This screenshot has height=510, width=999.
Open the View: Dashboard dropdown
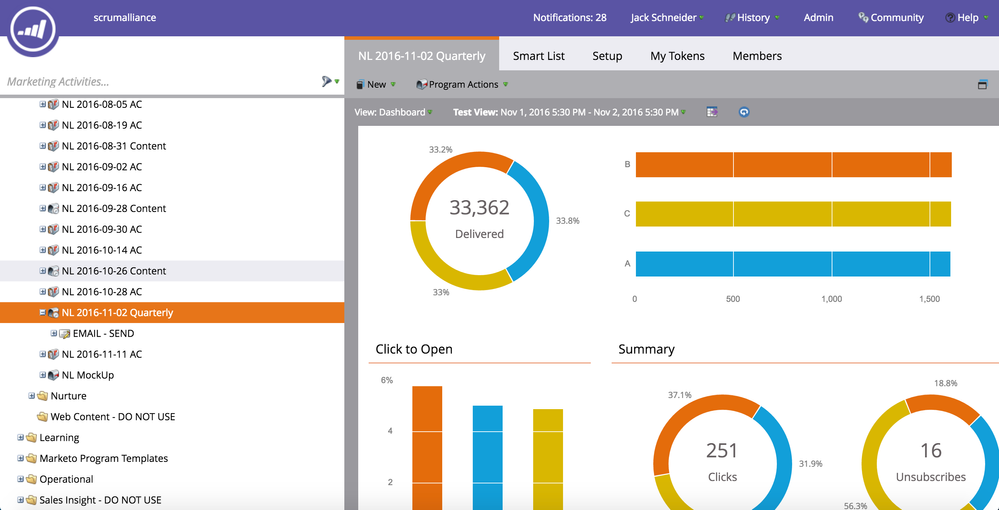393,112
